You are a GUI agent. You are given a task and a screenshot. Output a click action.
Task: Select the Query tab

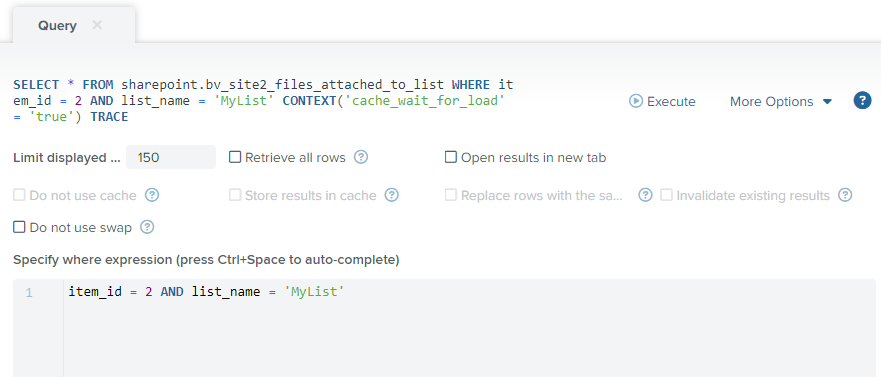[57, 26]
